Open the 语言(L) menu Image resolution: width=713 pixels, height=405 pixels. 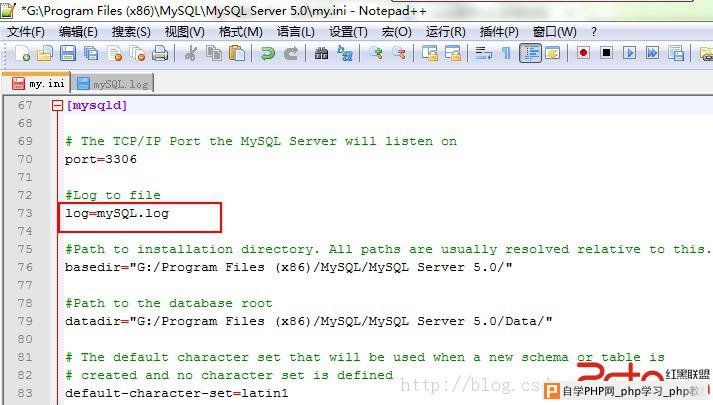coord(296,32)
